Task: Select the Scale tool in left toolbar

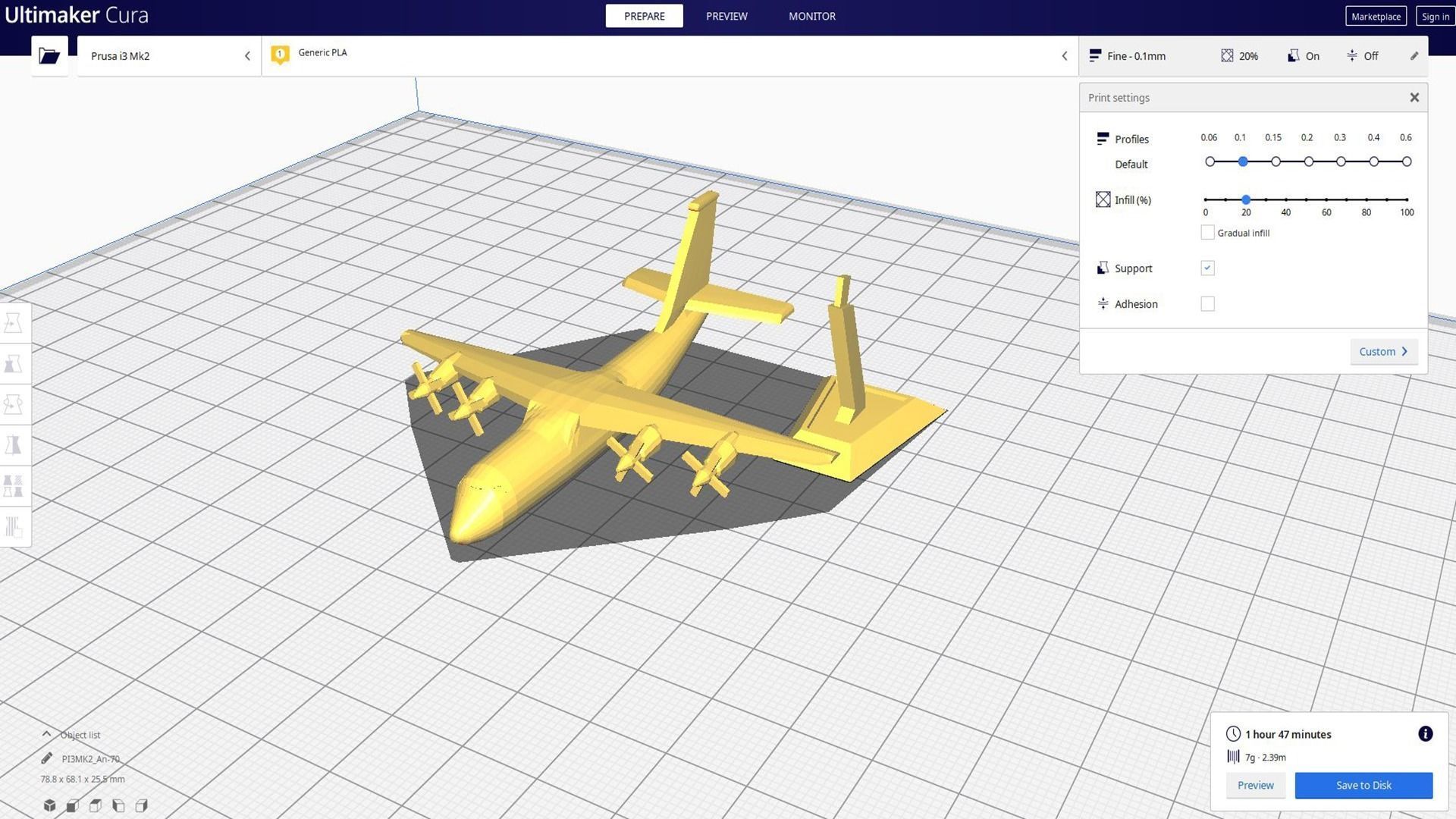Action: (14, 364)
